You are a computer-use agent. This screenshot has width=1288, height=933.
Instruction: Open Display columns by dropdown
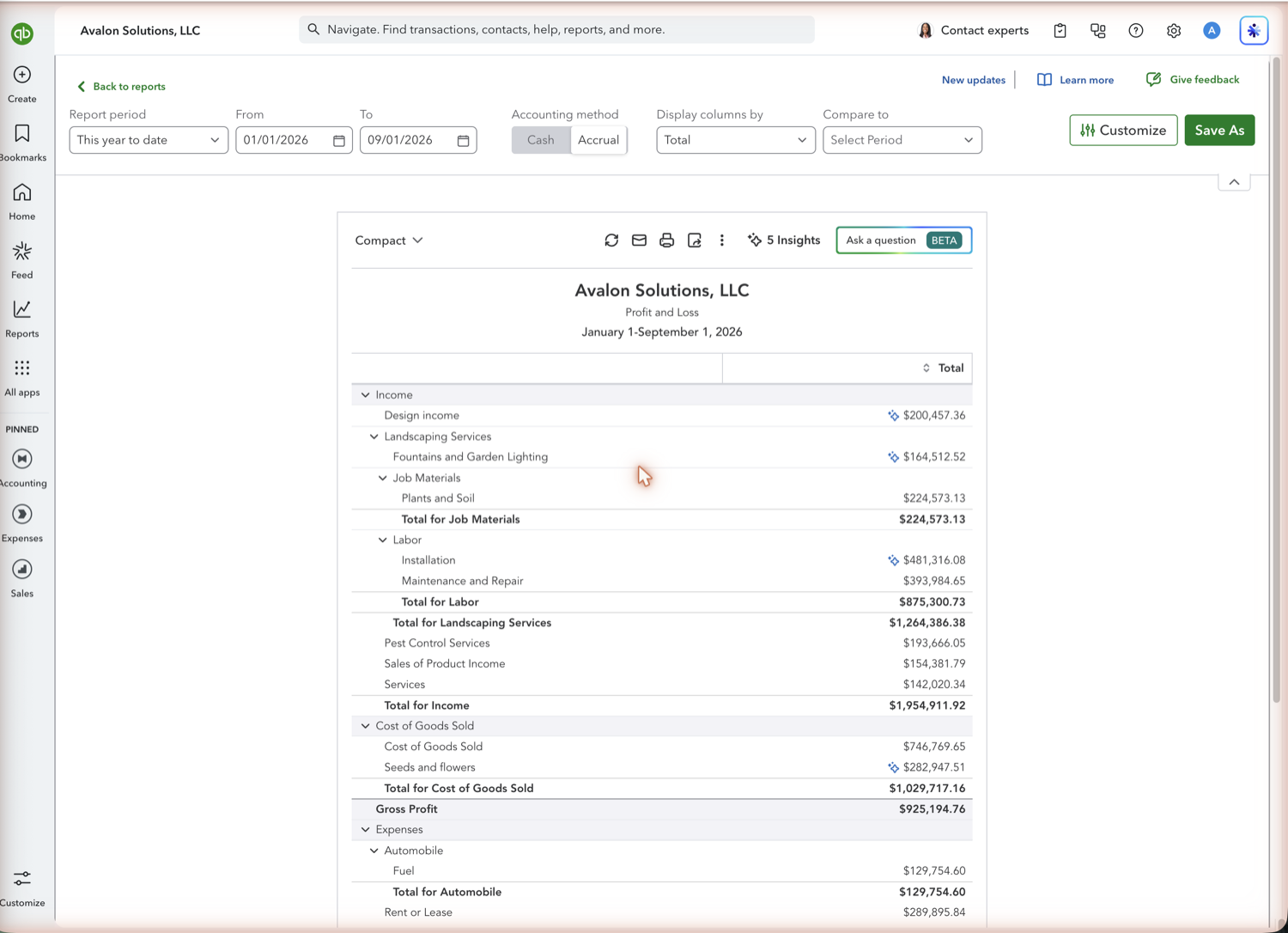pyautogui.click(x=736, y=140)
